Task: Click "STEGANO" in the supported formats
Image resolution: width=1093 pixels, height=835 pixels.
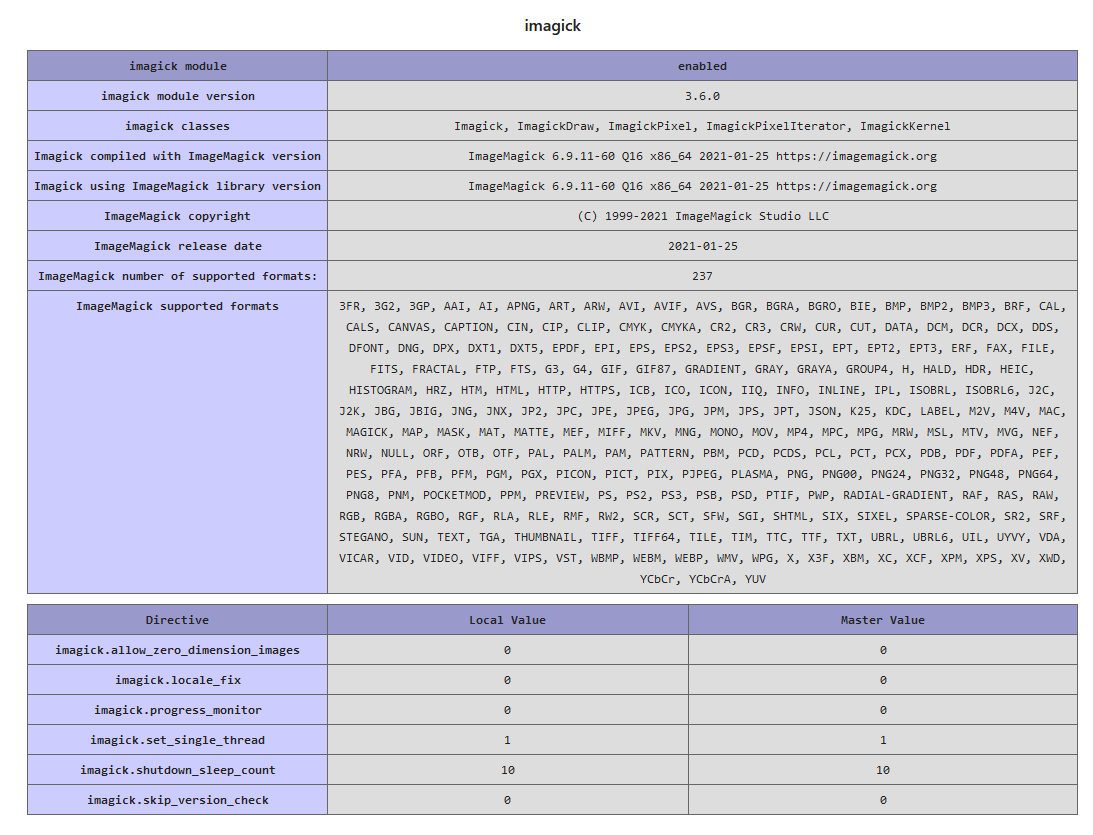Action: [x=363, y=537]
